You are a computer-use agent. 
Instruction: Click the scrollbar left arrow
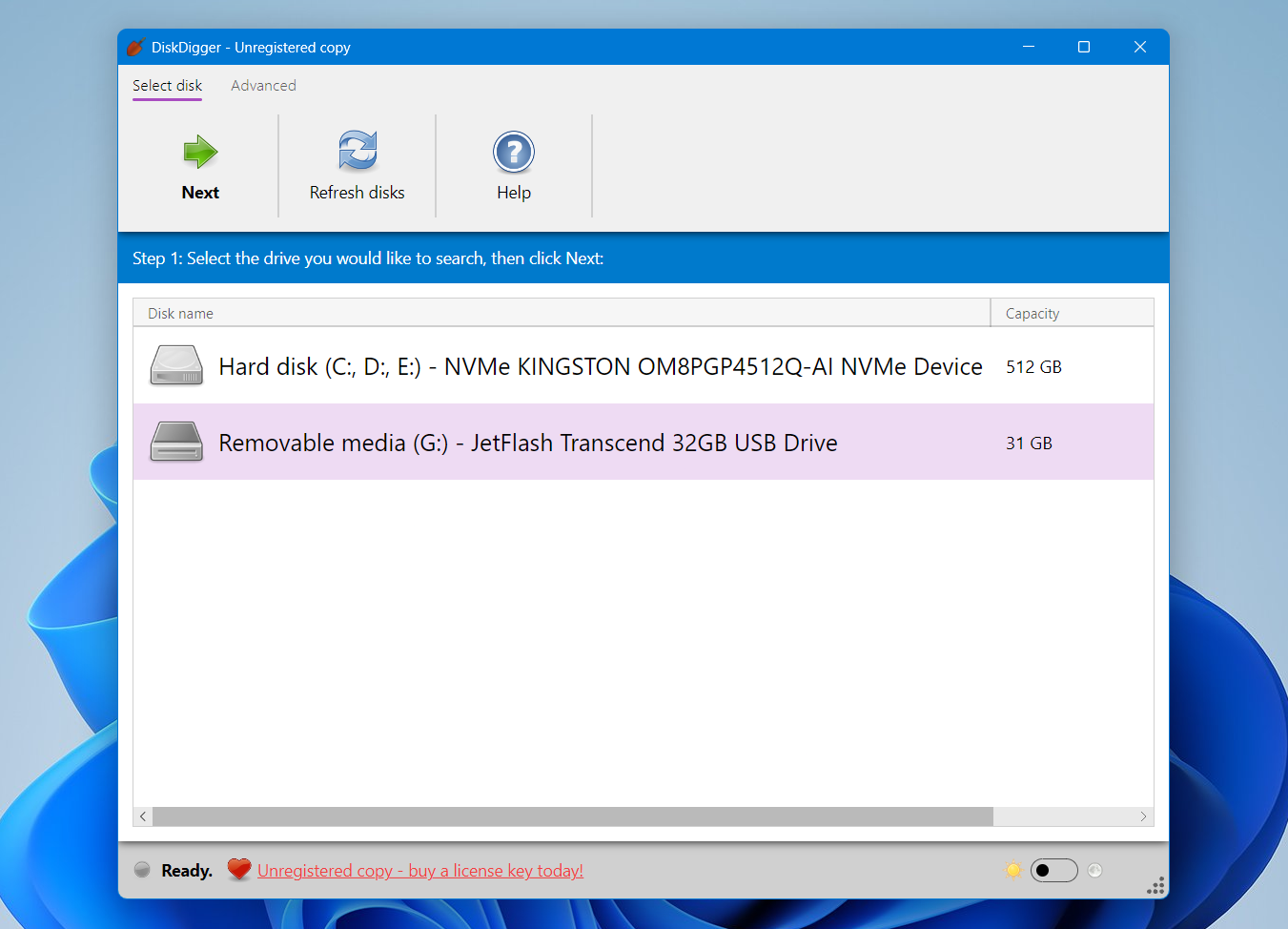point(143,816)
